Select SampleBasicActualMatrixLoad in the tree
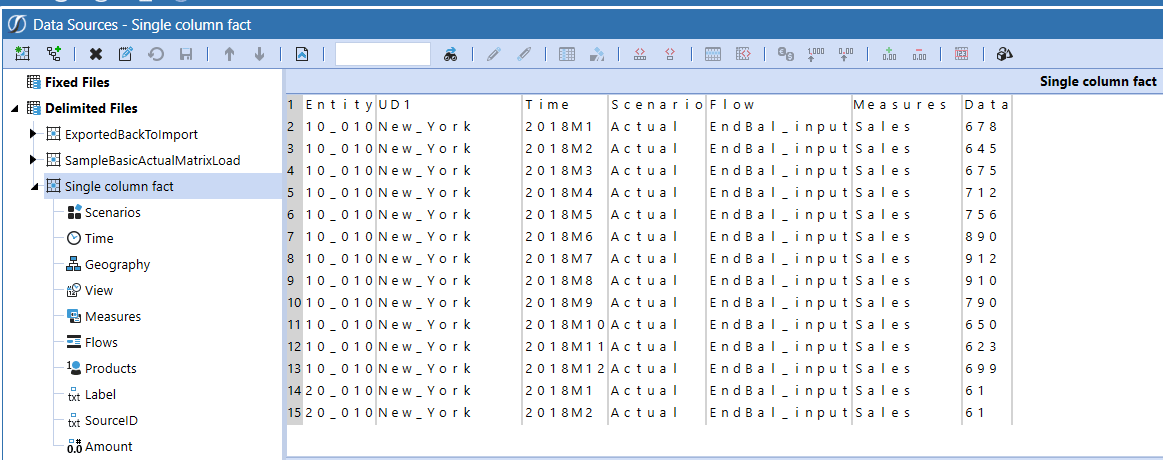Image resolution: width=1163 pixels, height=460 pixels. pyautogui.click(x=152, y=160)
